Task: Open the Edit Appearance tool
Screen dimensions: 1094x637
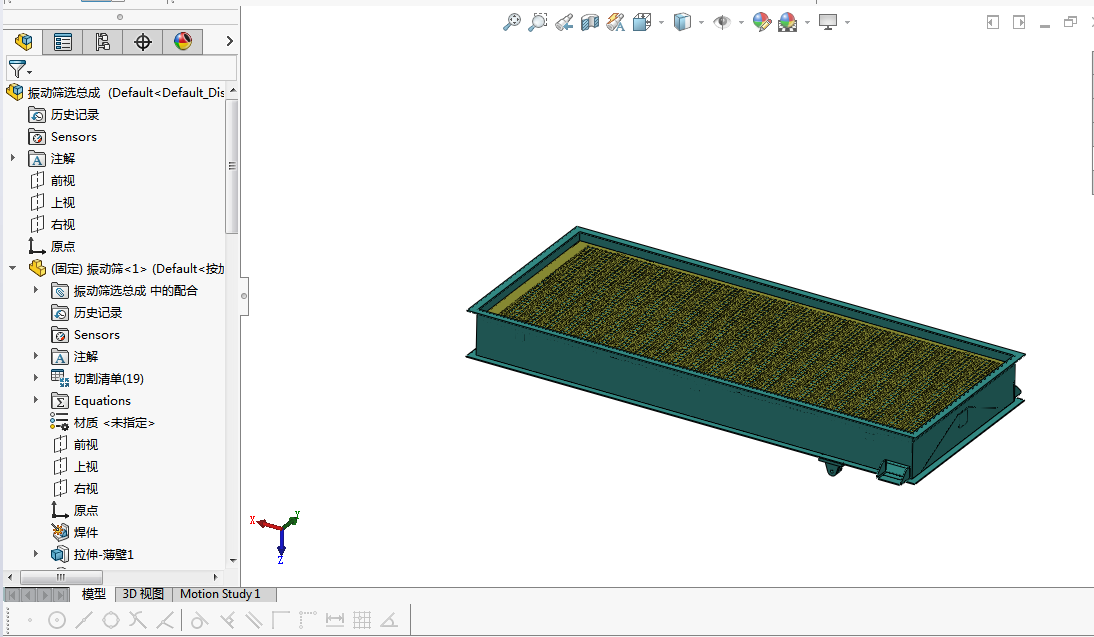Action: click(x=761, y=22)
